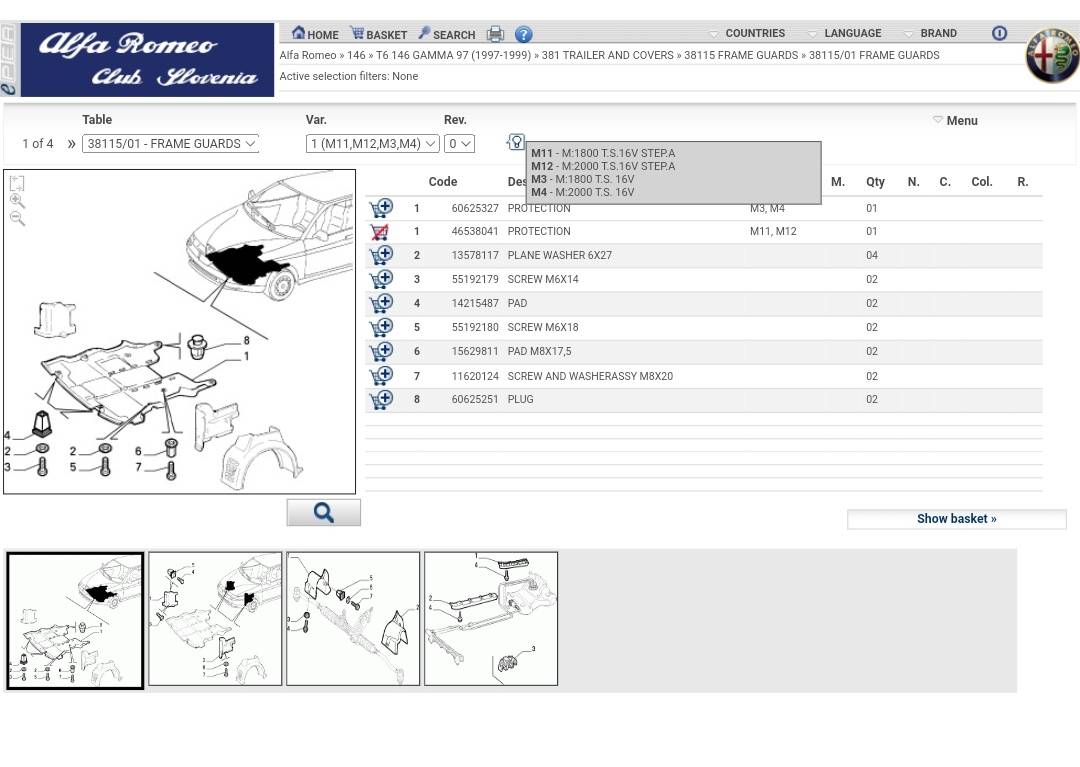Add part 60625327 PROTECTION to basket
The width and height of the screenshot is (1080, 767).
point(381,207)
